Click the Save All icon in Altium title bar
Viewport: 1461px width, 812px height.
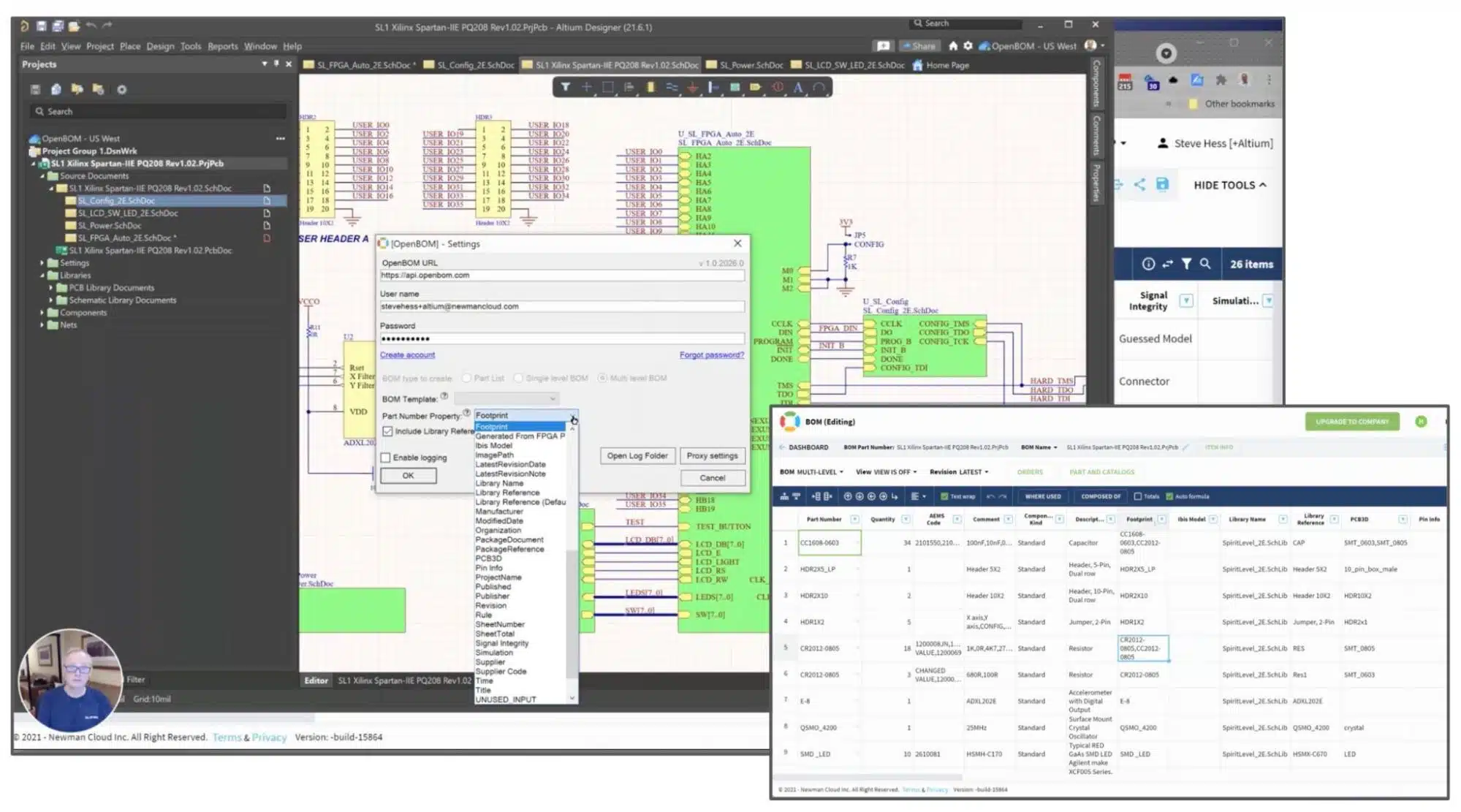point(58,26)
